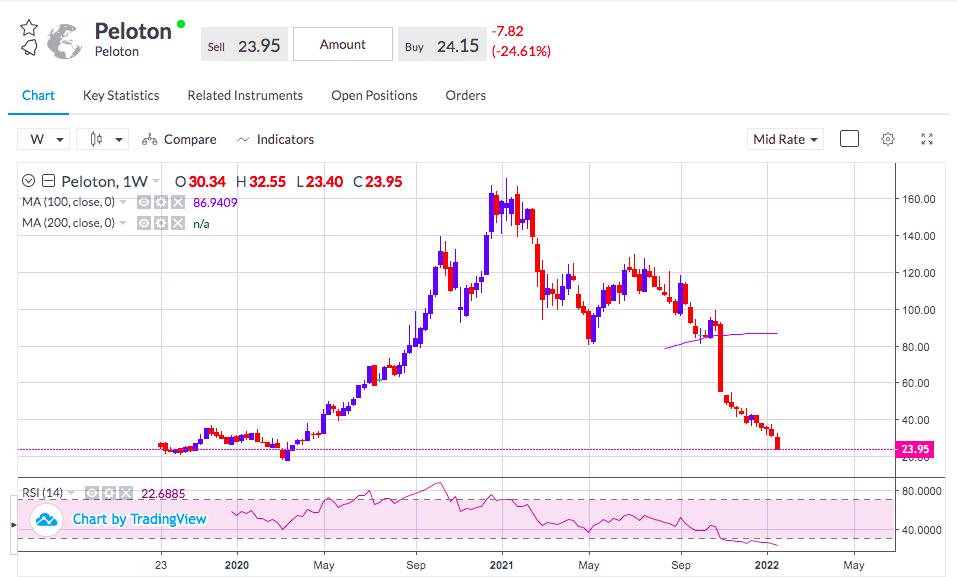Viewport: 957px width, 577px height.
Task: Toggle the empty square box beside Mid Rate
Action: click(x=849, y=139)
